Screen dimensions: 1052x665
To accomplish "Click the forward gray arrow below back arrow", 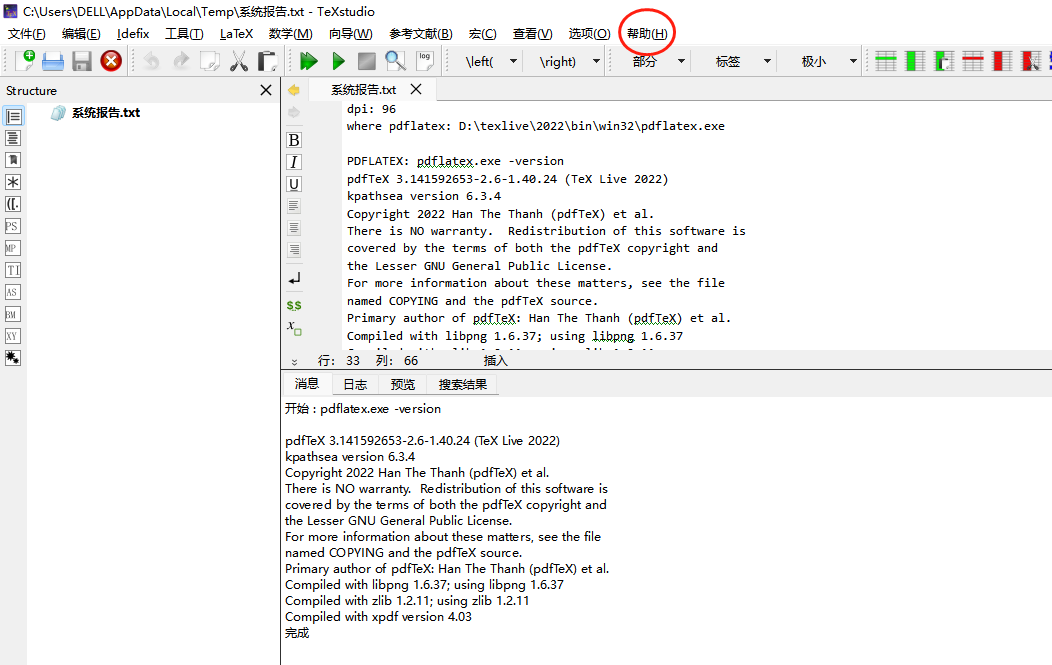I will (x=294, y=112).
